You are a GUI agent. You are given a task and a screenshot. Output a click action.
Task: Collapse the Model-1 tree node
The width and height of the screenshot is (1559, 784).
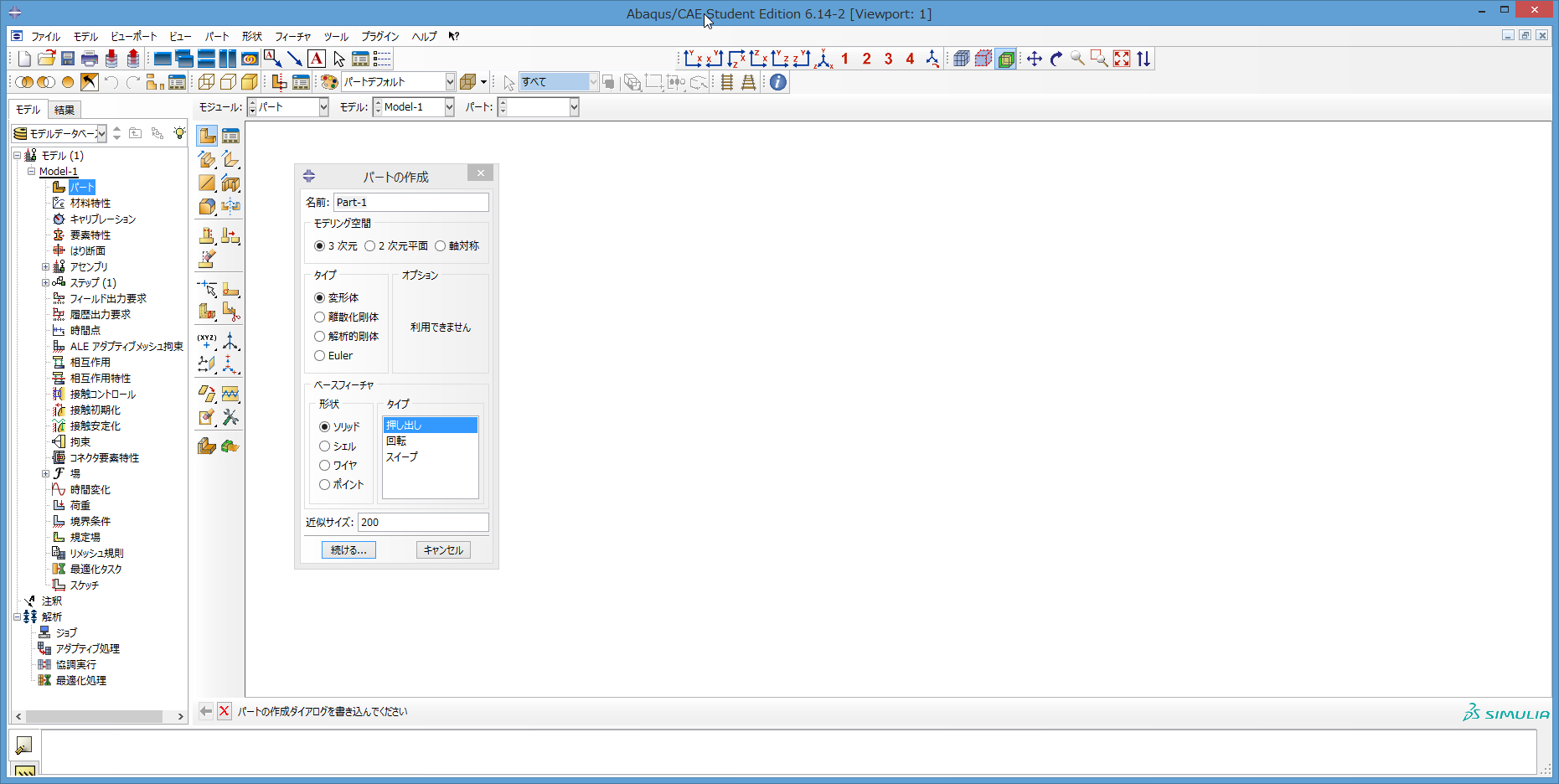pos(31,171)
